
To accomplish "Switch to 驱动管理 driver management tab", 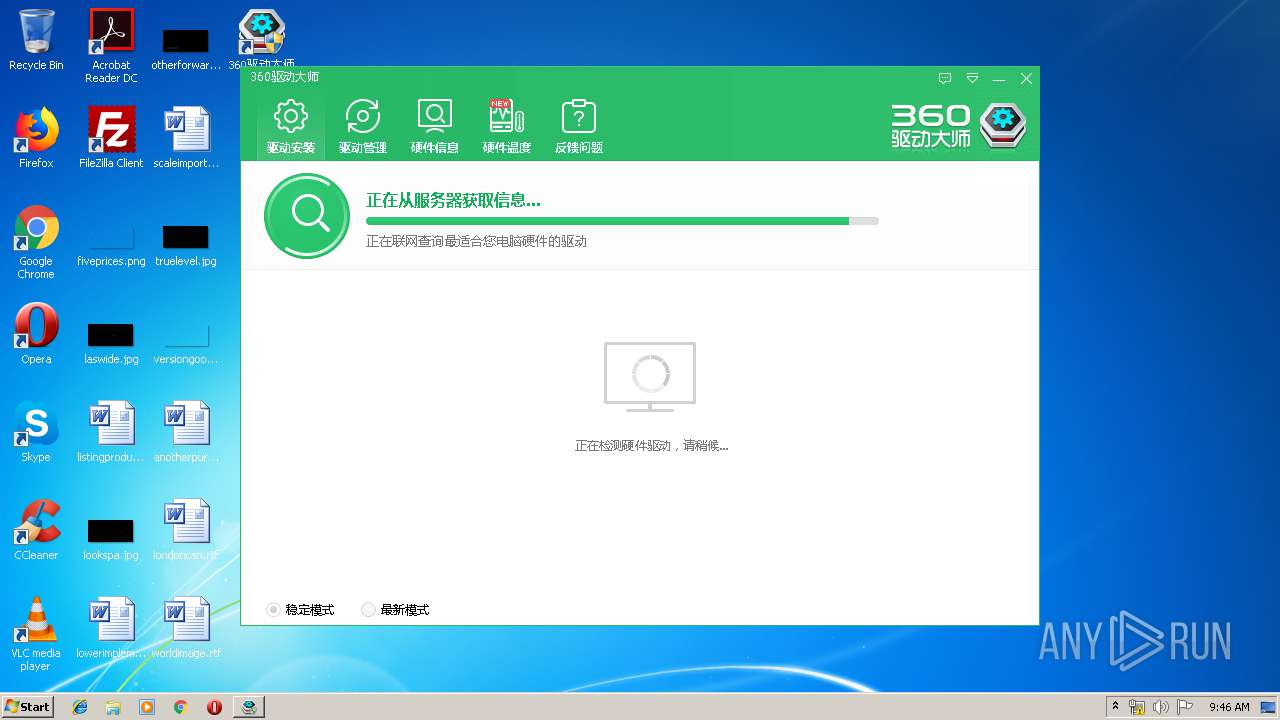I will pos(362,126).
